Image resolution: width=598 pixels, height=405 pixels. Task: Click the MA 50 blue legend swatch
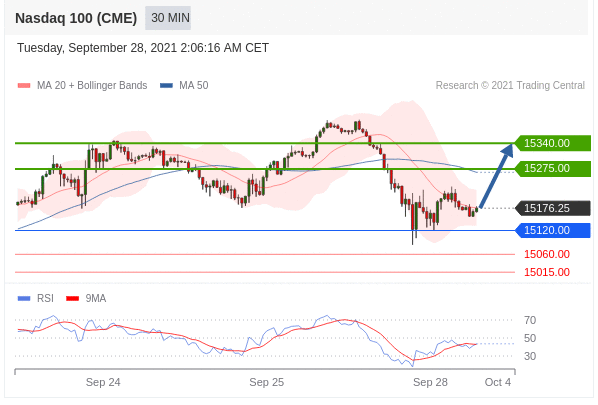(166, 85)
